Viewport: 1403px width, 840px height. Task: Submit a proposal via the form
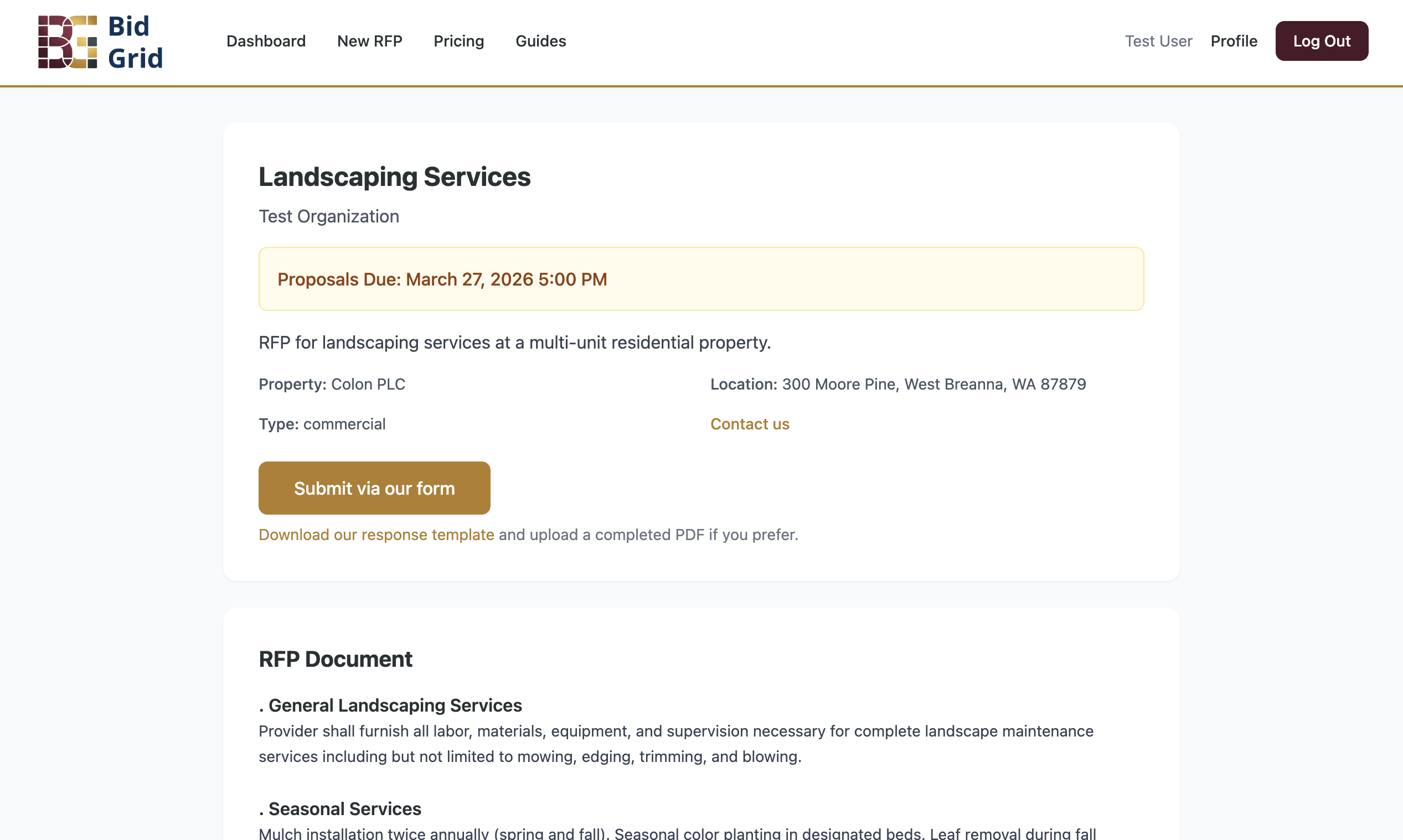[x=374, y=488]
